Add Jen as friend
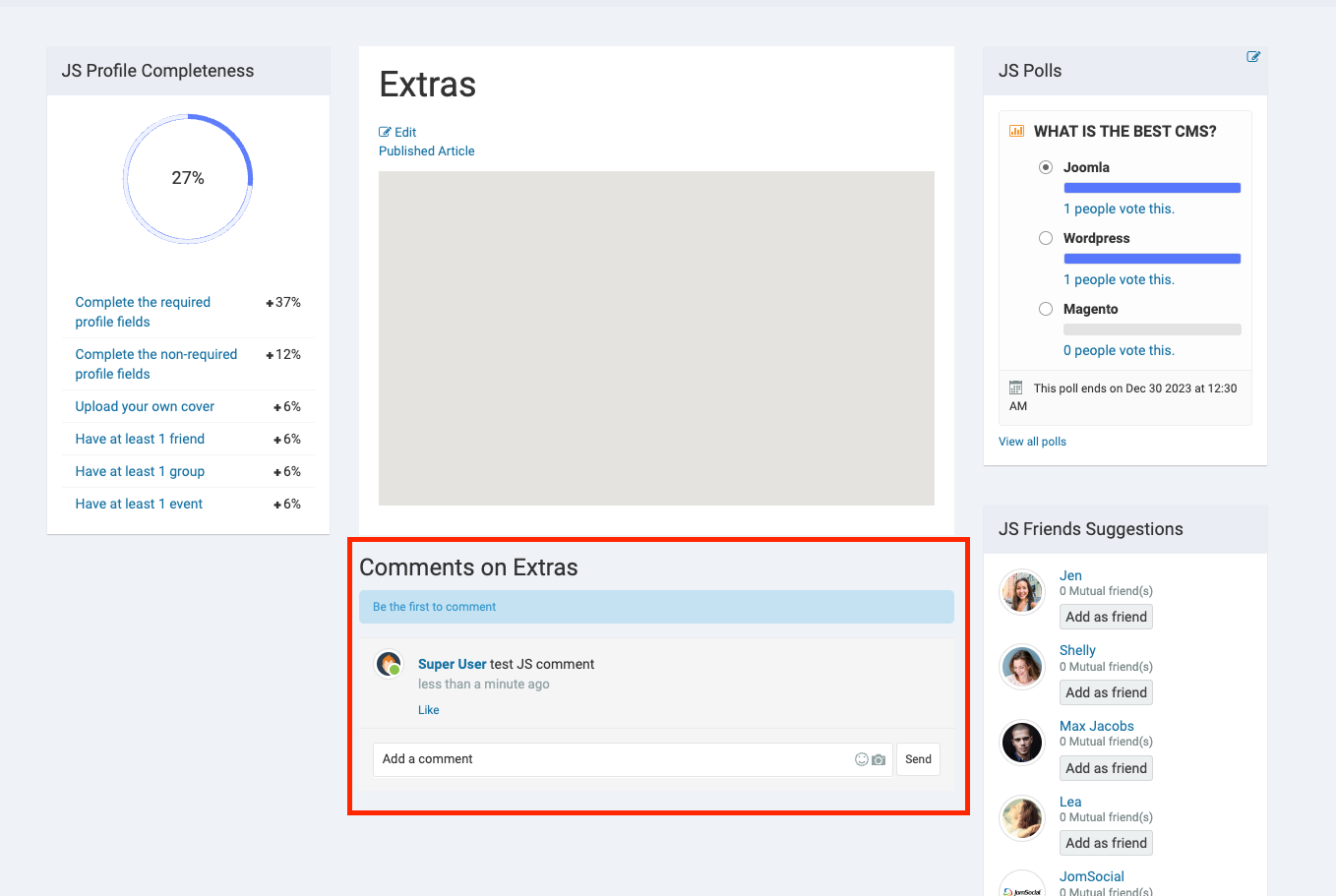This screenshot has height=896, width=1336. tap(1106, 617)
